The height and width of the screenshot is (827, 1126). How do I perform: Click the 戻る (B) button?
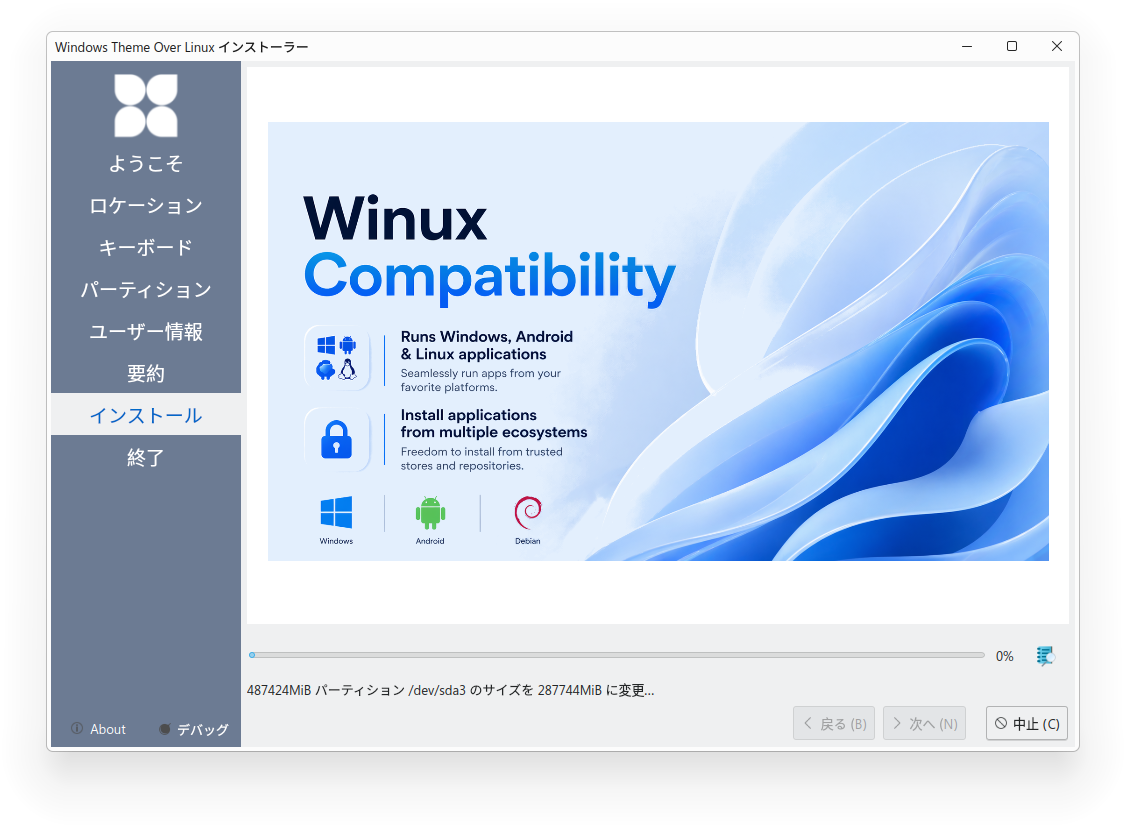coord(834,723)
